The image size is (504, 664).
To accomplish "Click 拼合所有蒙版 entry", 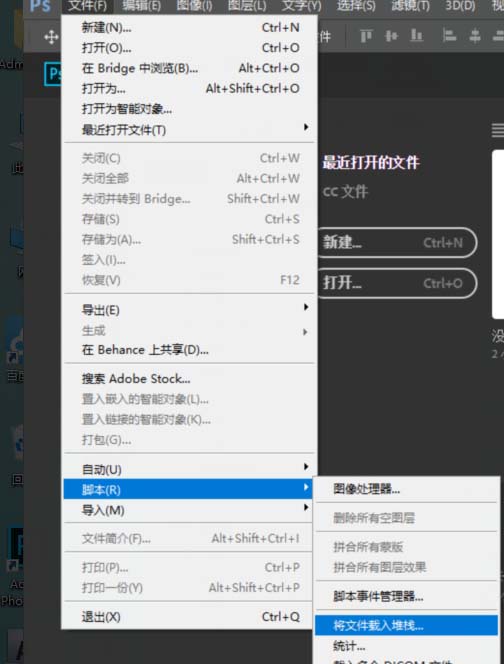I will [x=407, y=547].
